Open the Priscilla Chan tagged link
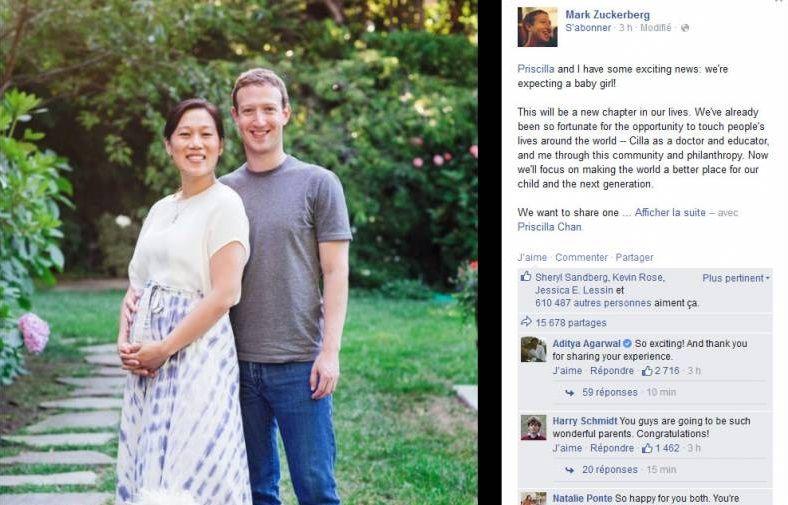Viewport: 788px width, 505px height. click(549, 227)
